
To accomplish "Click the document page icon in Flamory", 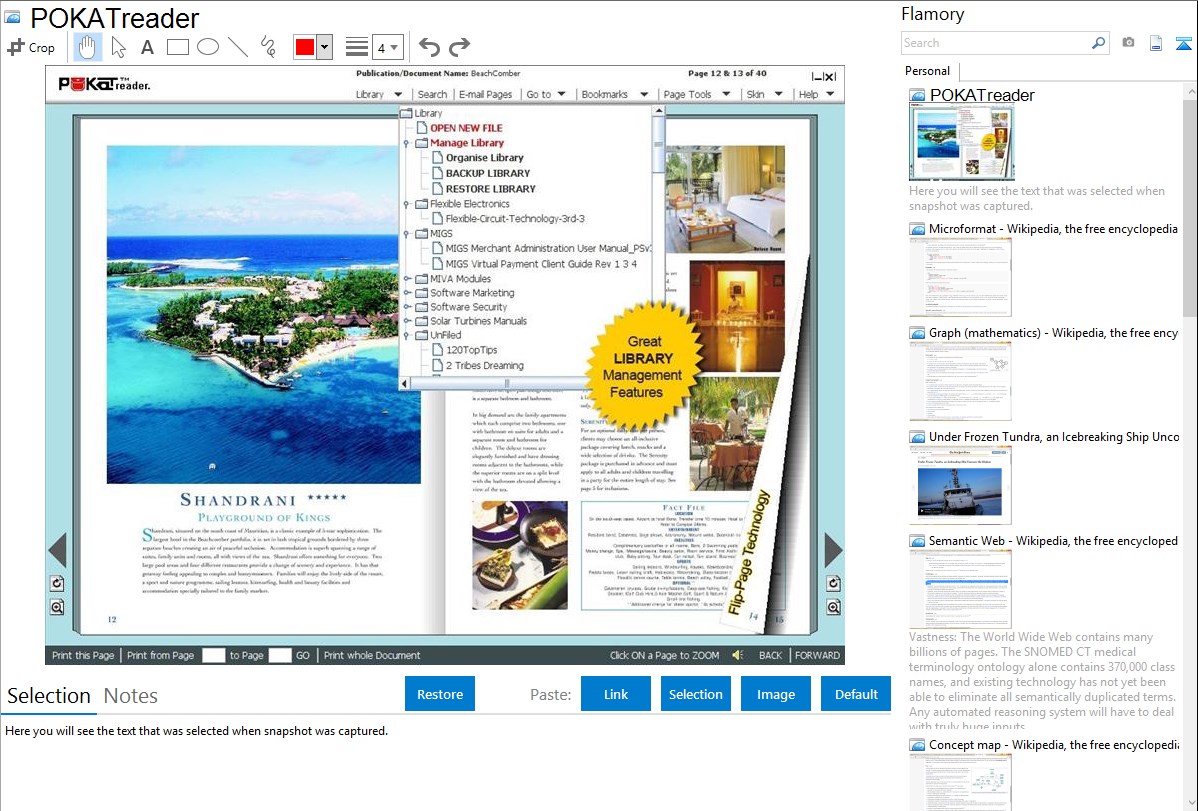I will click(x=1156, y=43).
